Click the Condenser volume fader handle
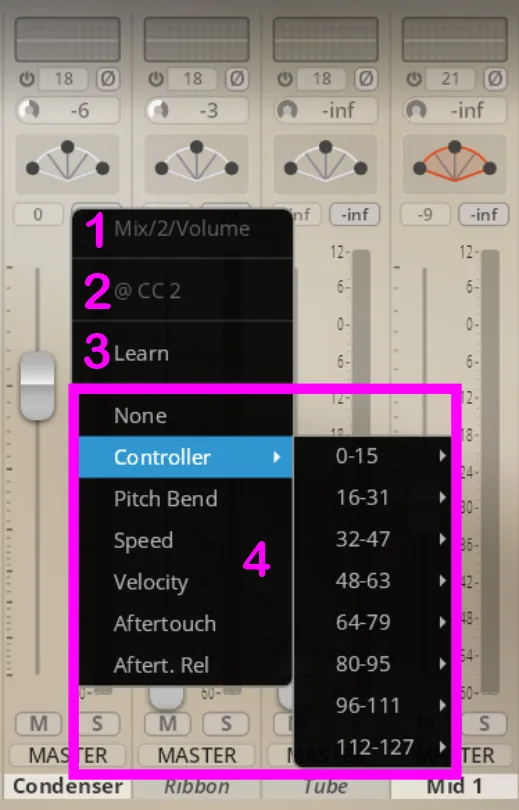 [37, 385]
